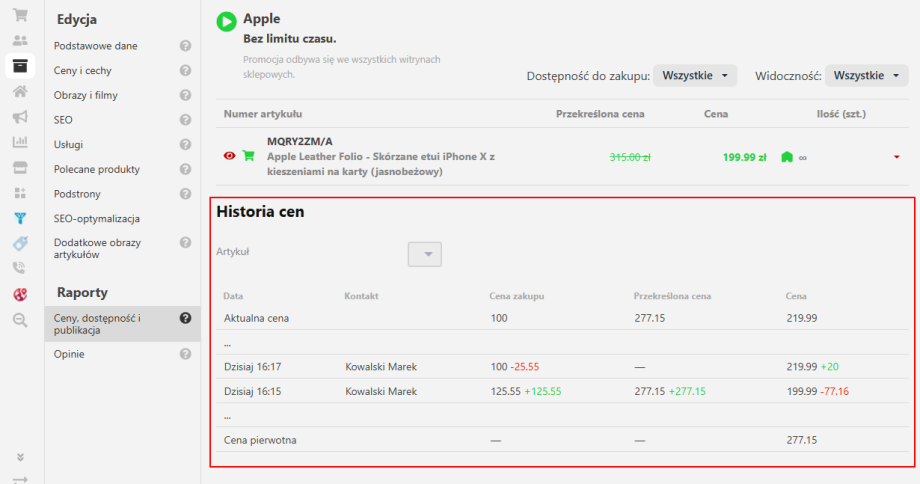Click help icon next to Opinie
Image resolution: width=920 pixels, height=484 pixels.
pyautogui.click(x=185, y=354)
